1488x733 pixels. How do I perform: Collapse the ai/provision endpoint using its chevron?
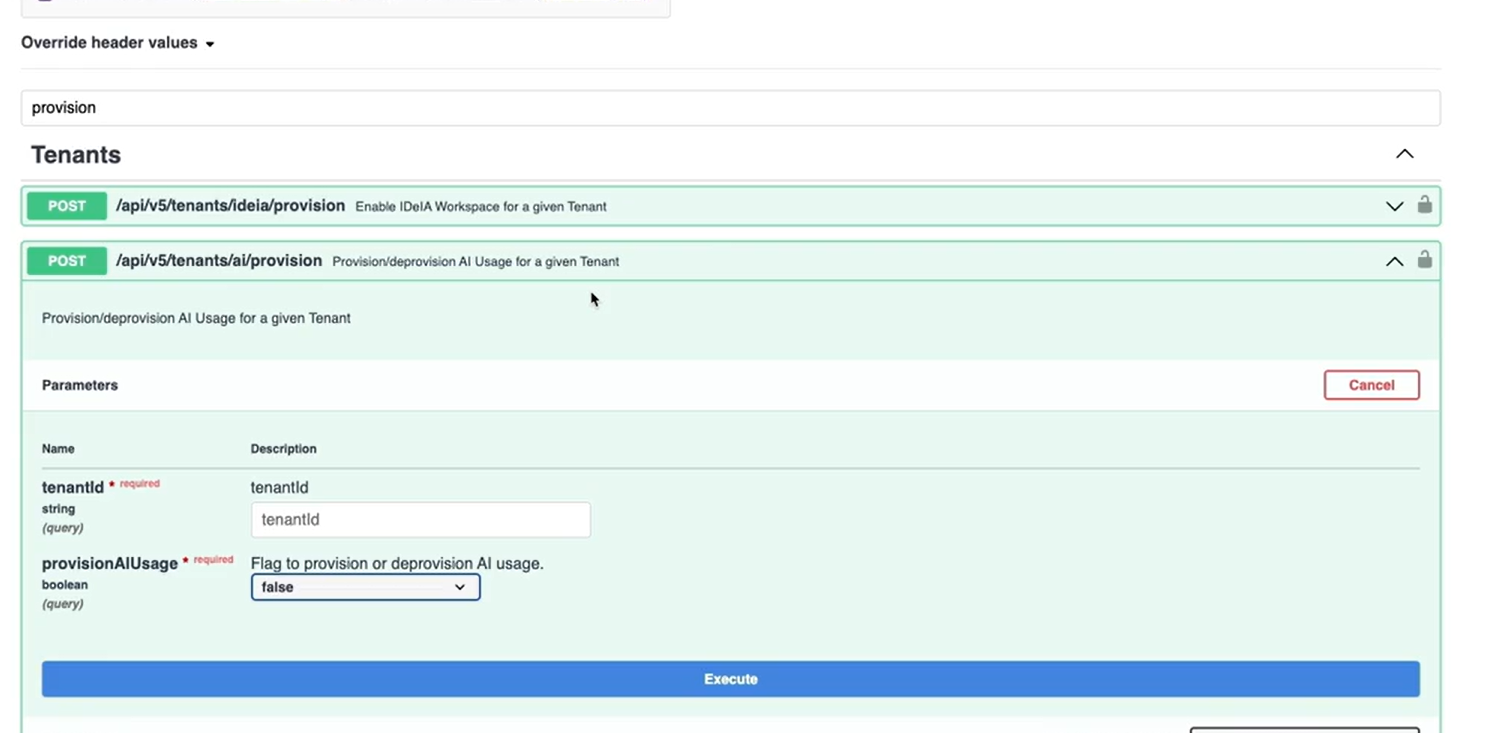1394,261
